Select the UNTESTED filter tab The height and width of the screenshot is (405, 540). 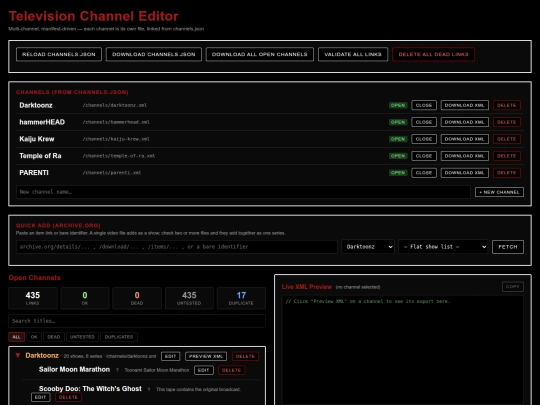[x=82, y=337]
